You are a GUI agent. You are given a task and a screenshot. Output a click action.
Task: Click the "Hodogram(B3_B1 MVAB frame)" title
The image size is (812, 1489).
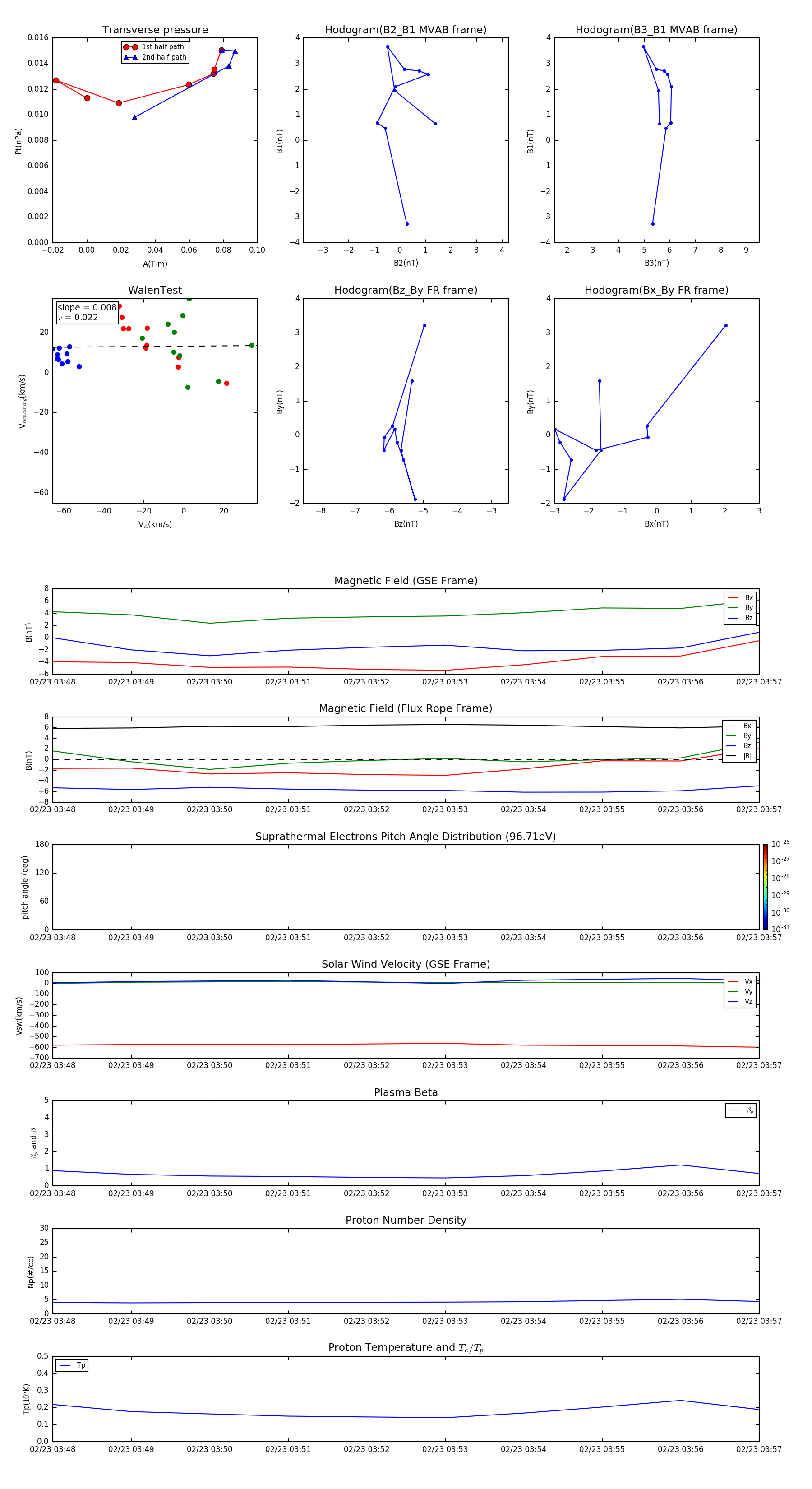click(656, 30)
